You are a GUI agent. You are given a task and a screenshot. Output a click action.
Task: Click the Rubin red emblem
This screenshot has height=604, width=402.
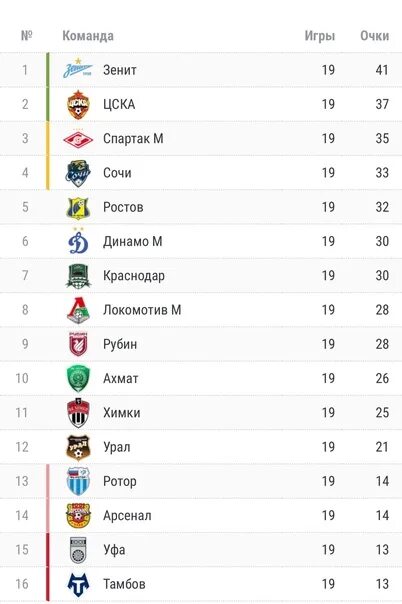pyautogui.click(x=78, y=344)
